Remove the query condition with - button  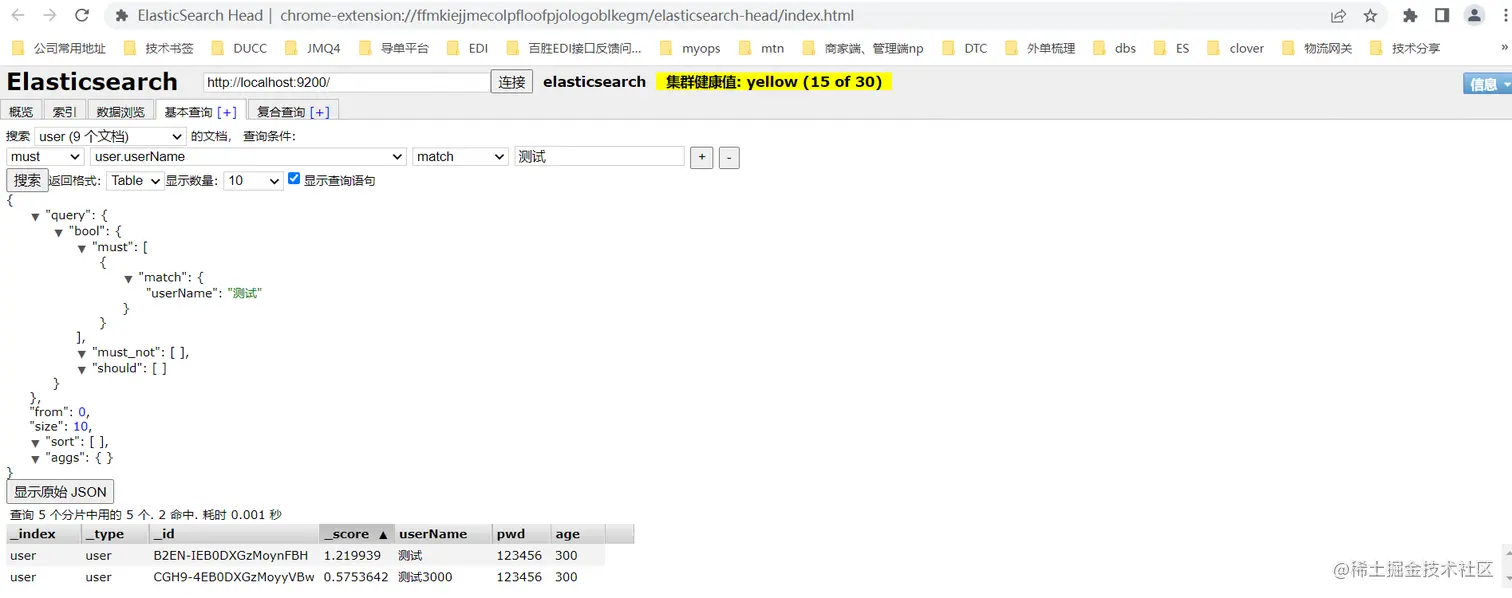coord(729,157)
